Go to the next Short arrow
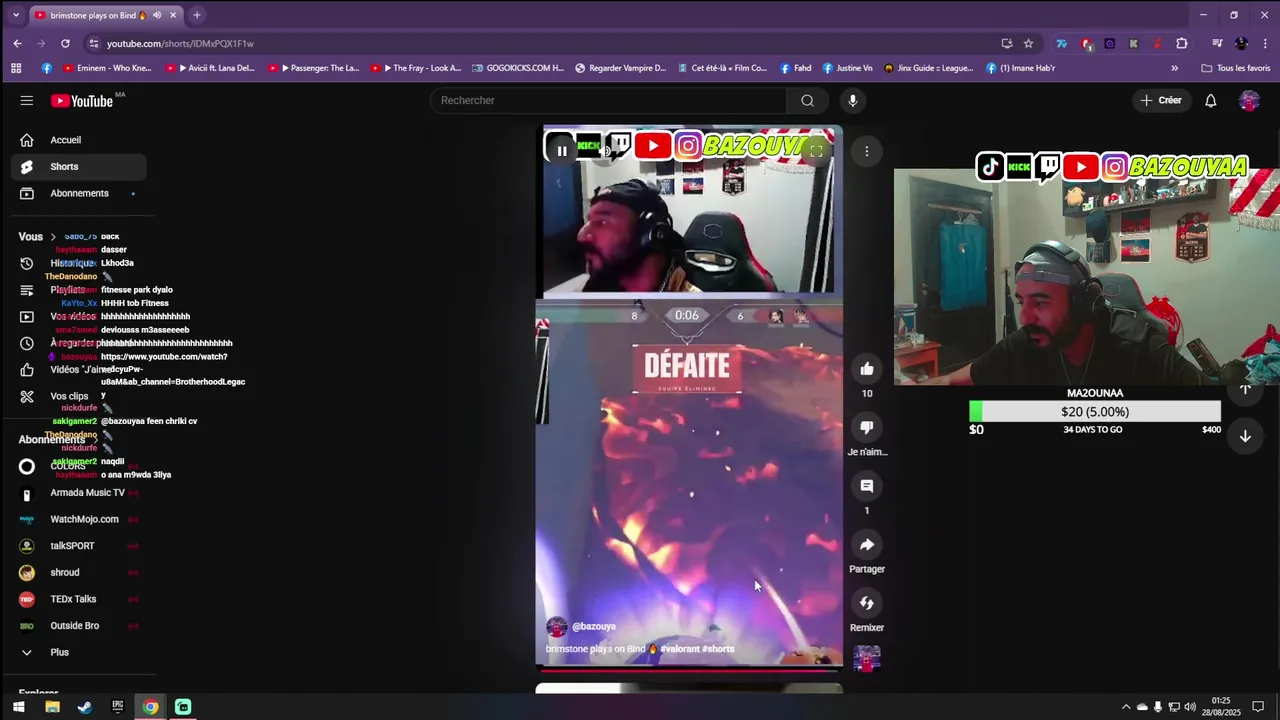Screen dimensions: 1280x720 click(1245, 436)
